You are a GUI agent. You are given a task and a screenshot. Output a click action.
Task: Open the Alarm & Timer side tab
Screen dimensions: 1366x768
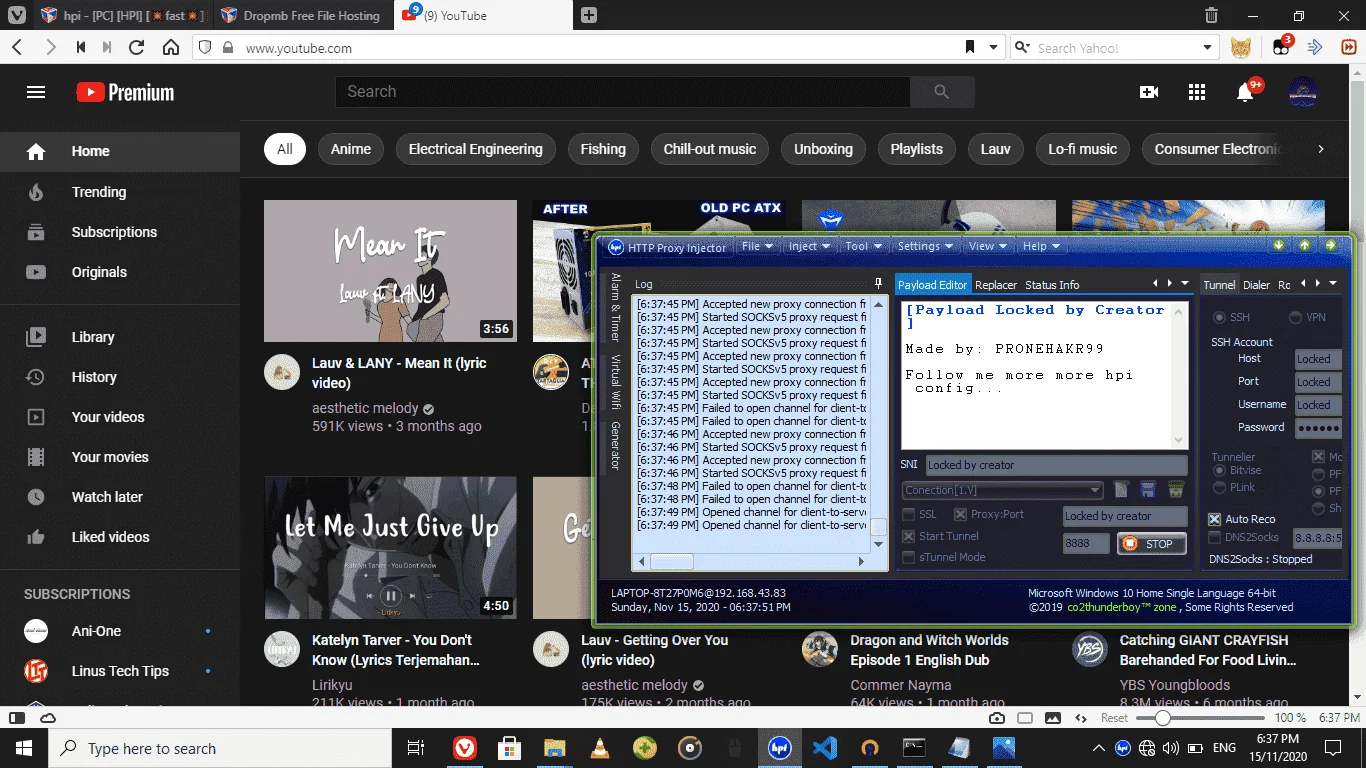(x=616, y=308)
